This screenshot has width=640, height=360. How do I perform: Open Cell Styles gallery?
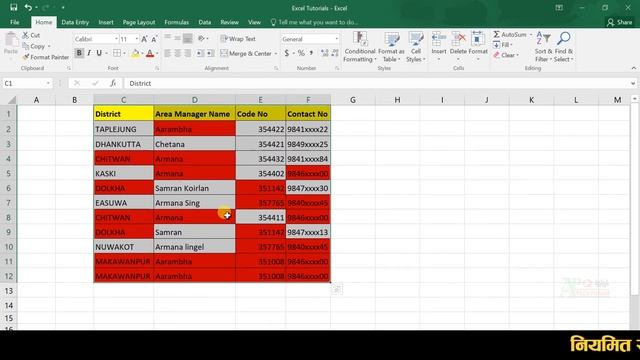click(416, 47)
